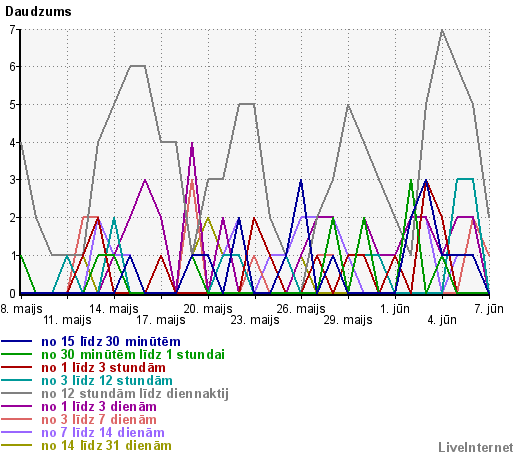Screen dimensions: 520x457
Task: Click legend label 'no 12 stundām līdz diennaktij'
Action: 135,394
